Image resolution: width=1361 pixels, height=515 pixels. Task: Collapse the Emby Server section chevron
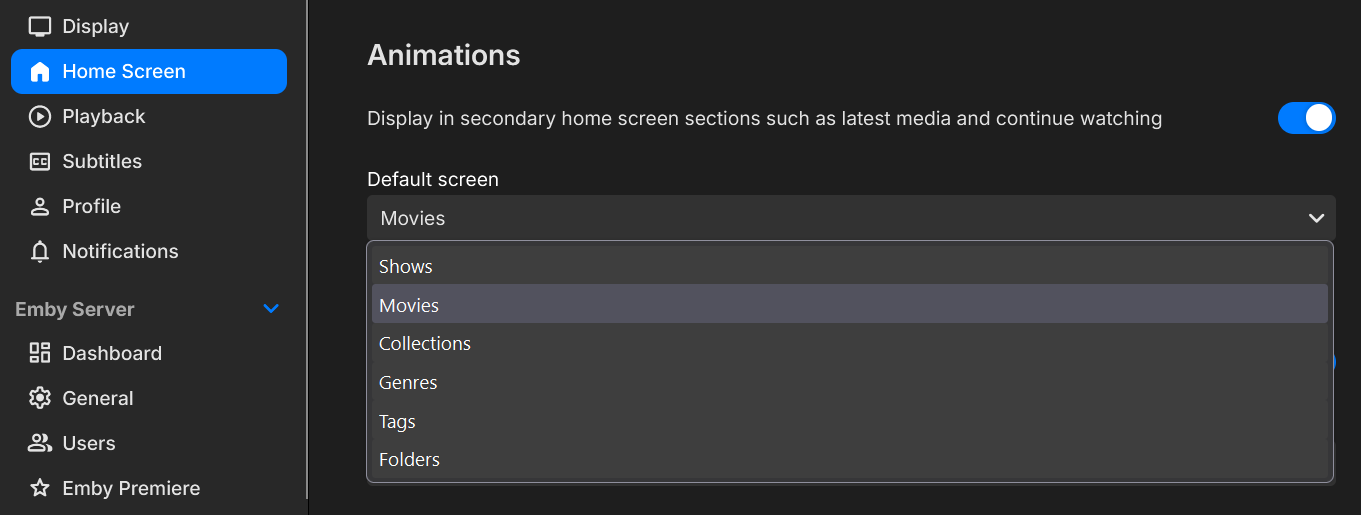pos(270,309)
